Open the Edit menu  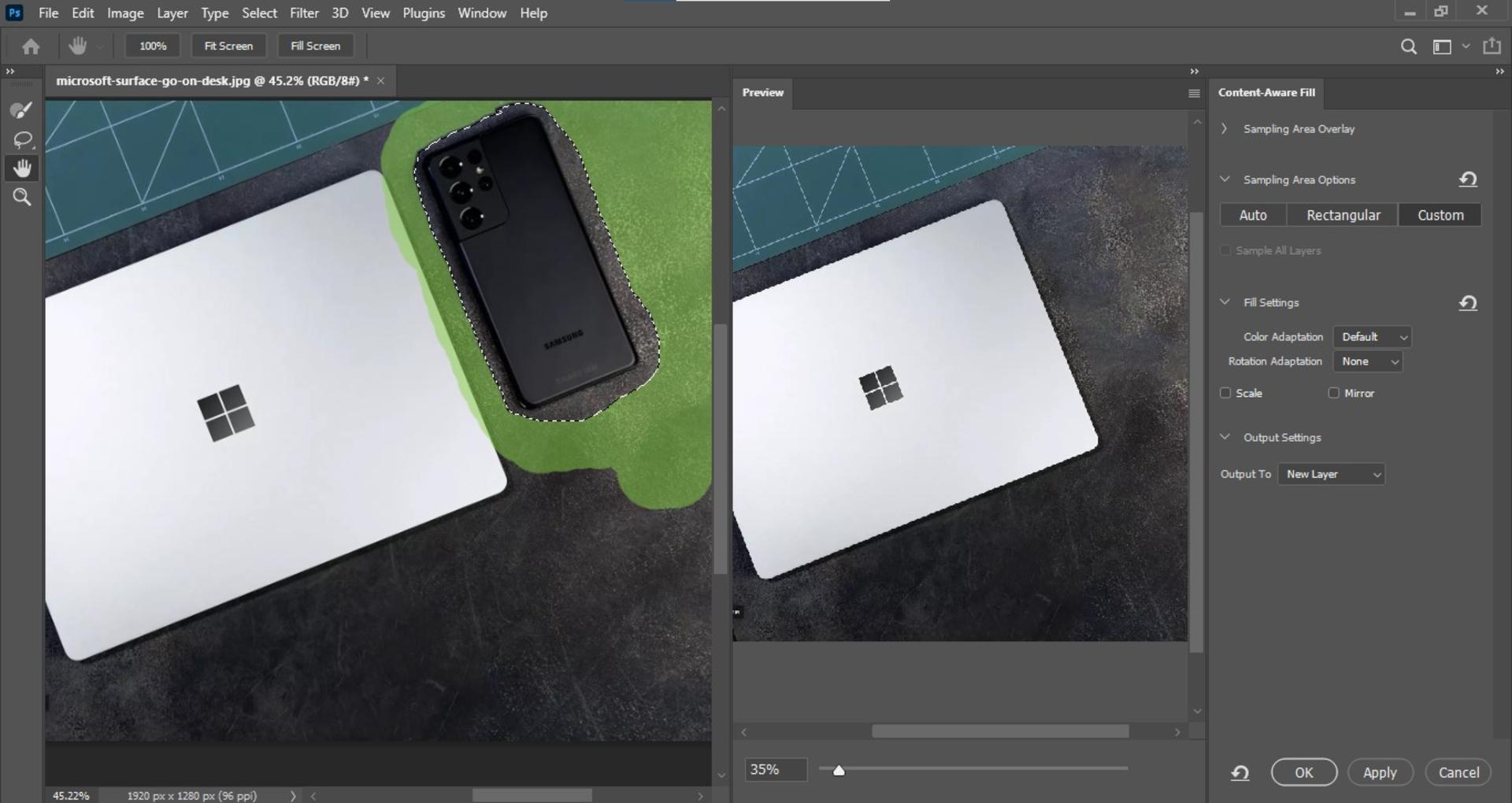83,13
